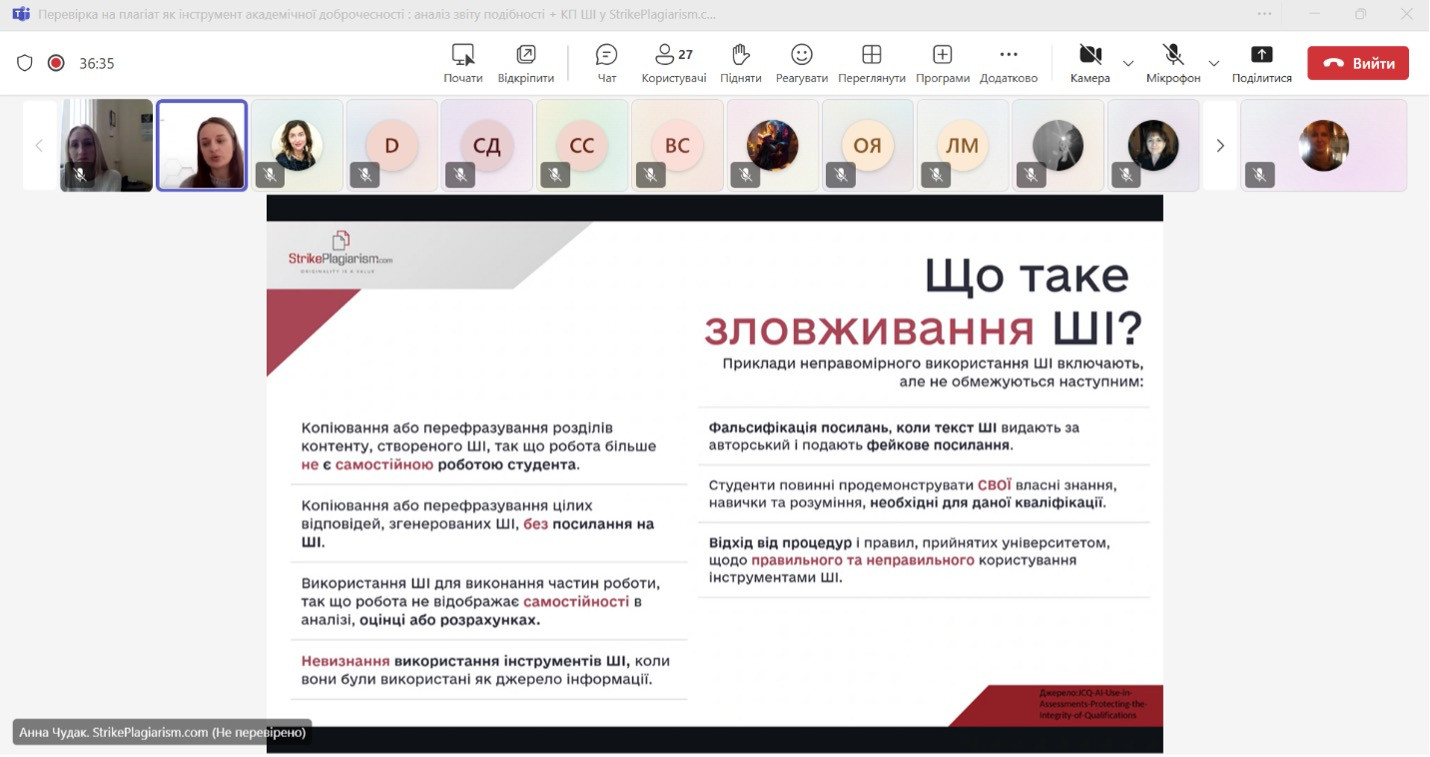Click the slide heading 'Що таке'
This screenshot has height=757, width=1430.
tap(1026, 275)
